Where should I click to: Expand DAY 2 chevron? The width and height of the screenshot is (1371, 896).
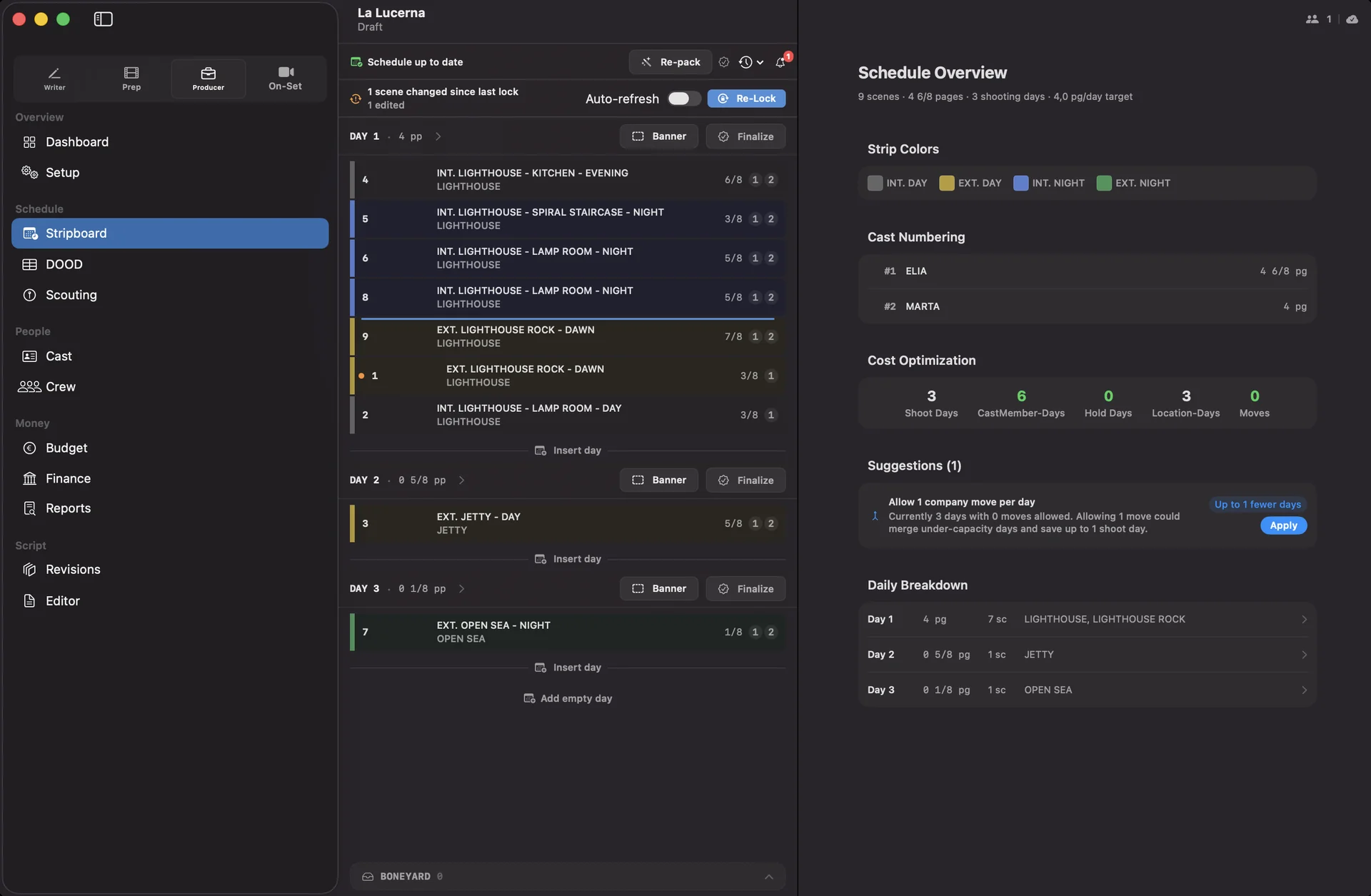click(x=462, y=480)
